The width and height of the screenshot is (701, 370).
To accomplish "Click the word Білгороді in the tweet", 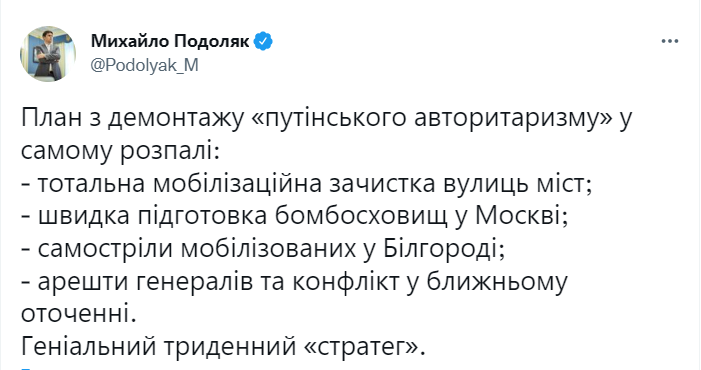I will [x=444, y=249].
